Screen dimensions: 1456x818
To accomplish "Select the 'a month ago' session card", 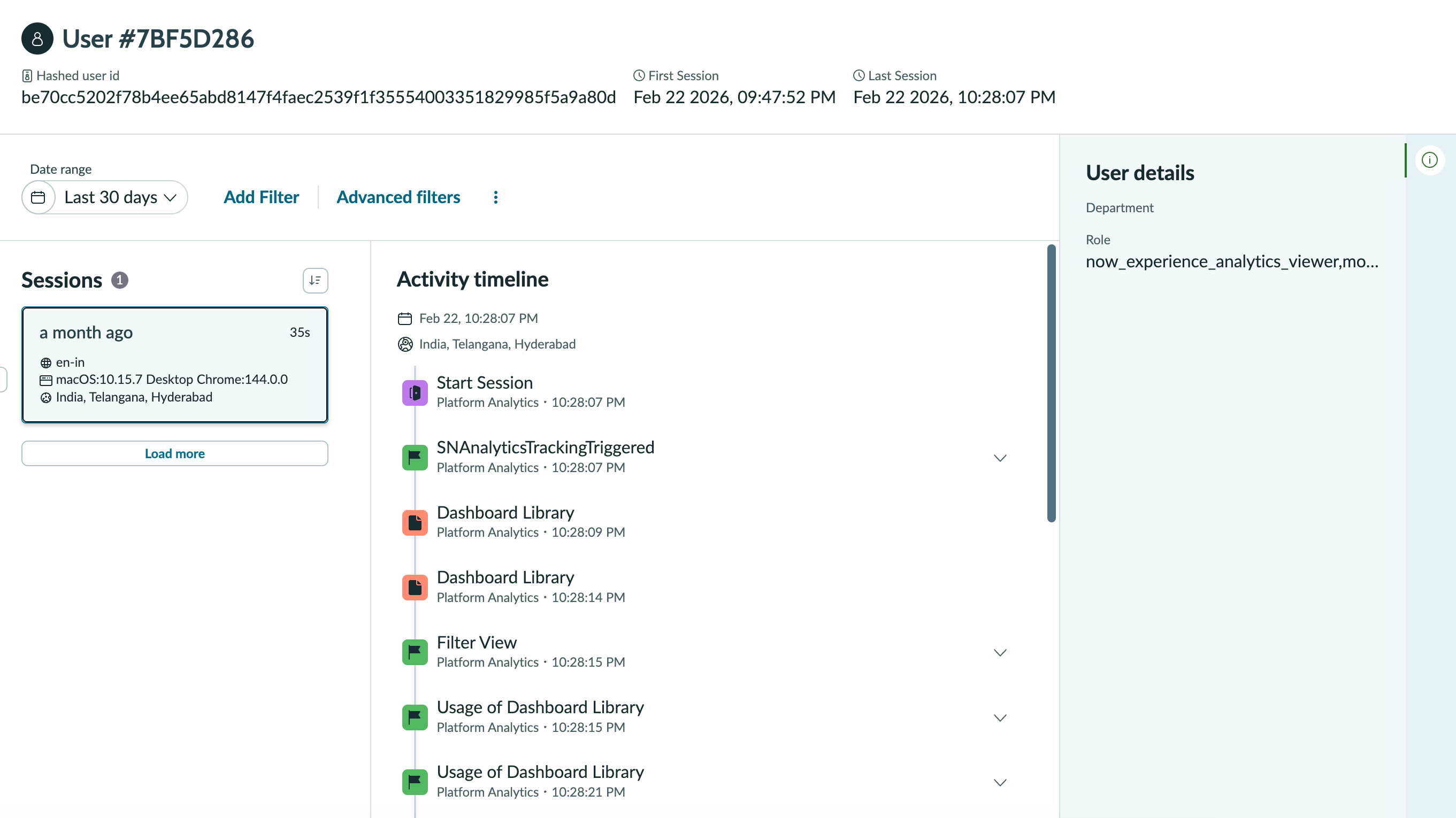I will [175, 365].
